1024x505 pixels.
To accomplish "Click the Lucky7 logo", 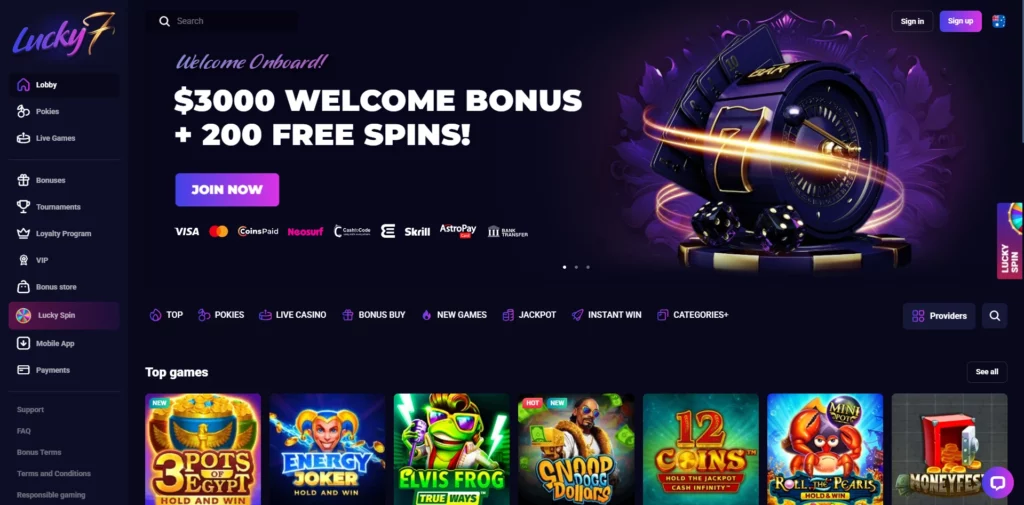I will (64, 34).
